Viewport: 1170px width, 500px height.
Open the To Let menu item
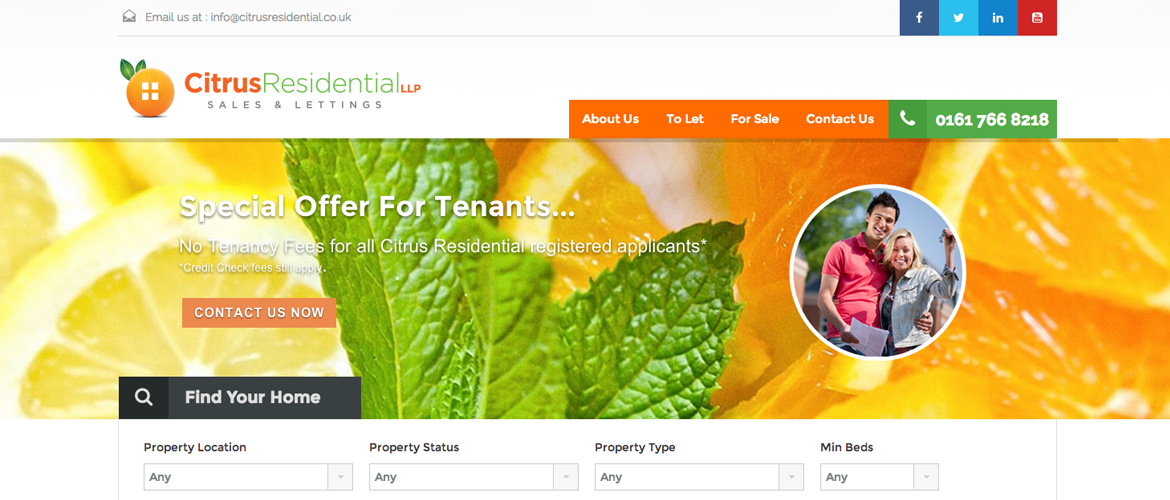[685, 119]
